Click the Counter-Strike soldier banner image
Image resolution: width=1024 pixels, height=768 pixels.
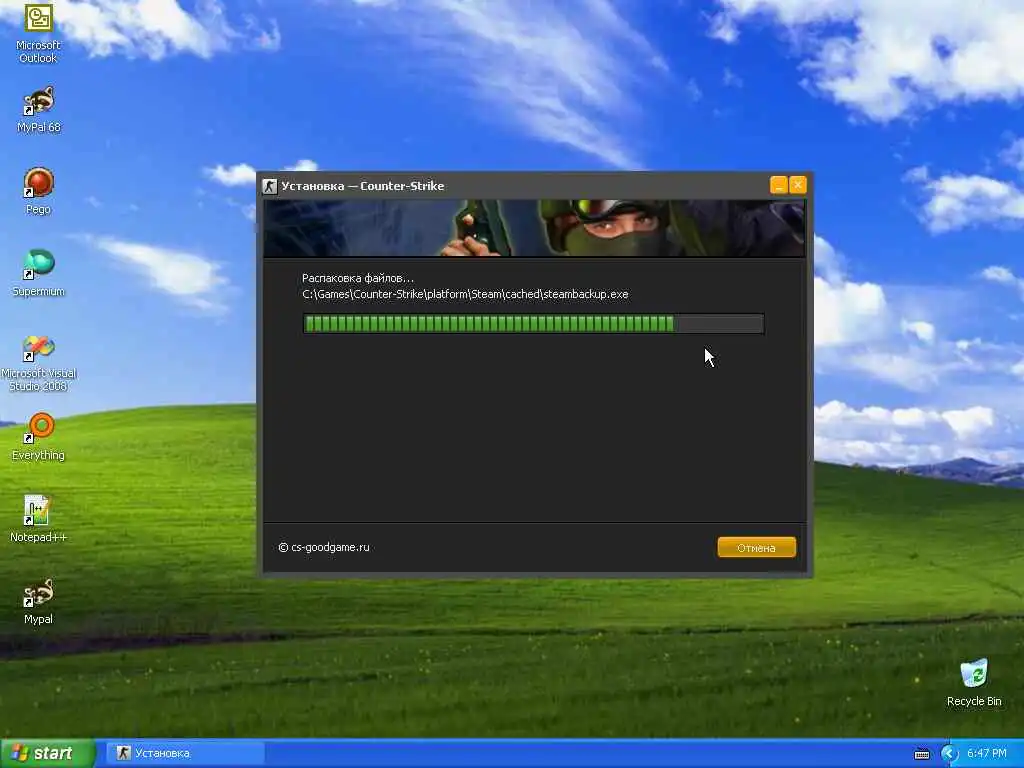(x=534, y=228)
